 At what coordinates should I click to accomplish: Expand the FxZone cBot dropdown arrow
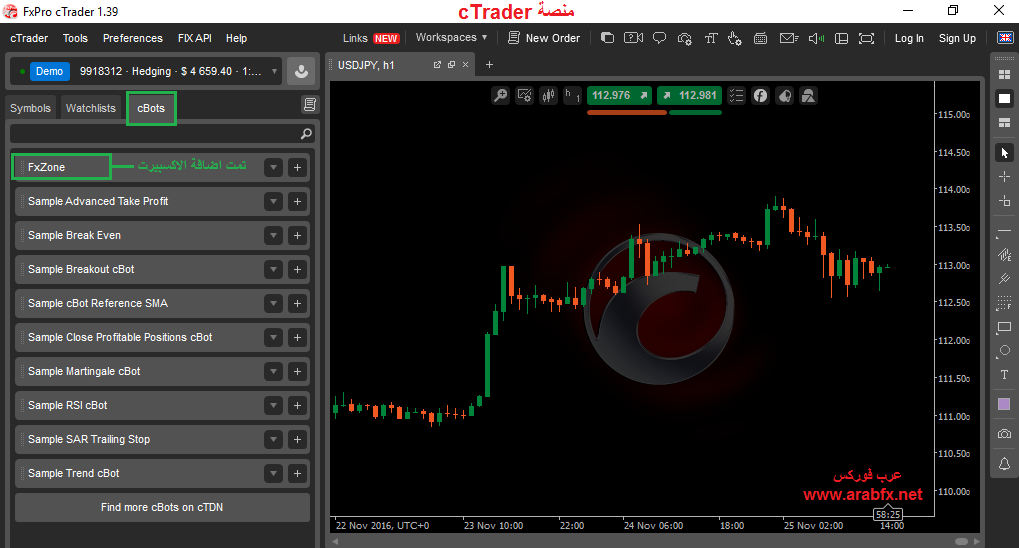coord(274,168)
